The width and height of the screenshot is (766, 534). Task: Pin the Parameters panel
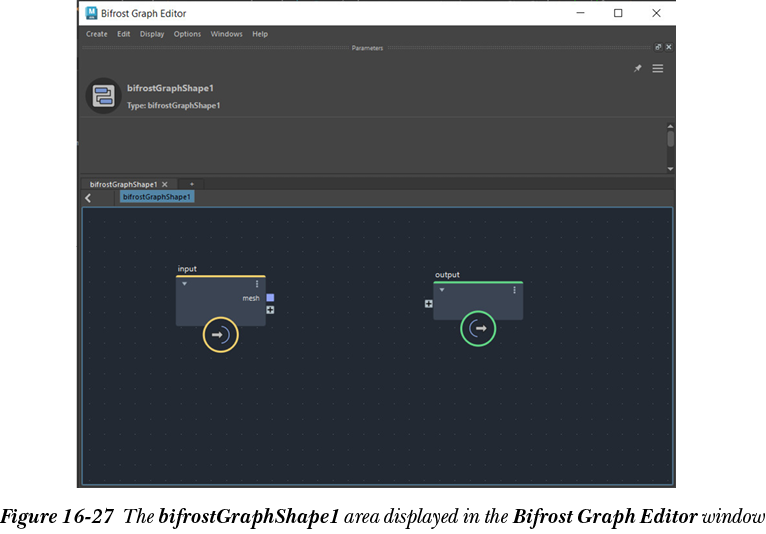point(638,68)
